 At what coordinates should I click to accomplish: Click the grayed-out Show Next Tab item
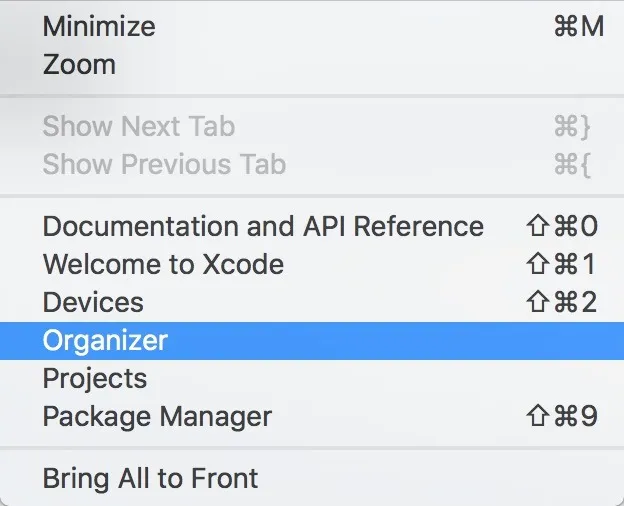138,127
